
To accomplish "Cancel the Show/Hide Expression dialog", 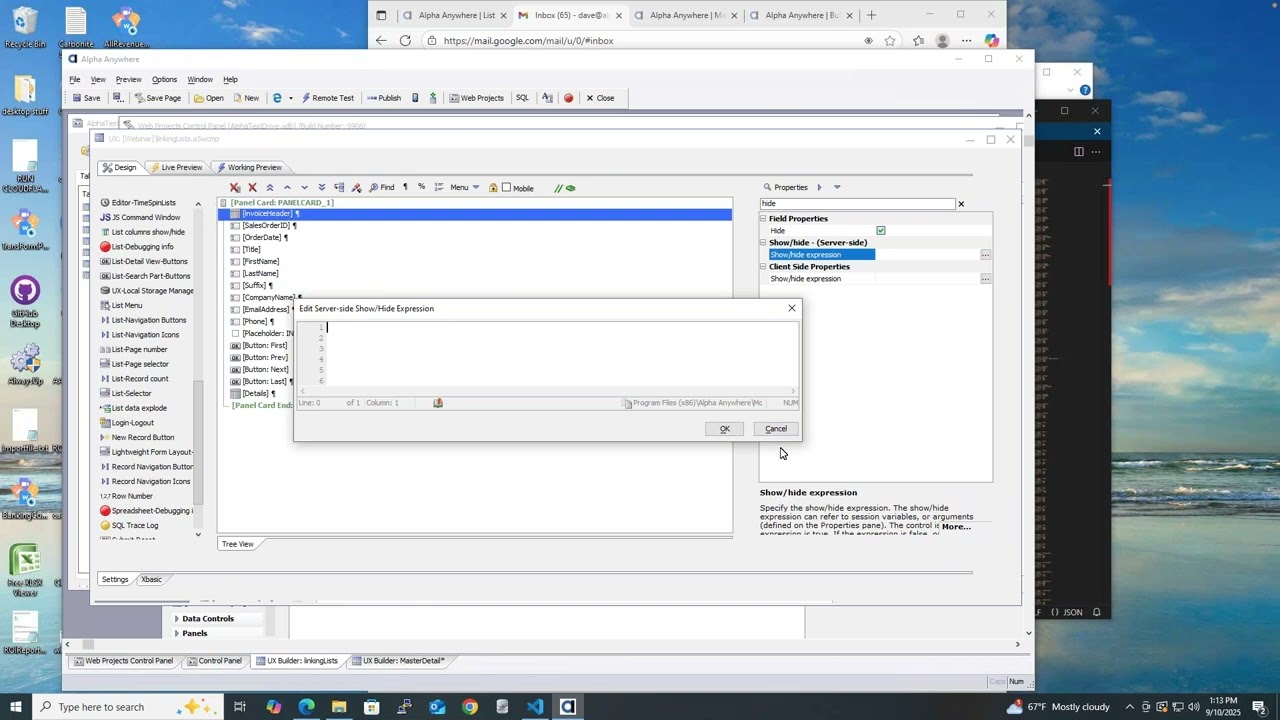I will point(776,429).
